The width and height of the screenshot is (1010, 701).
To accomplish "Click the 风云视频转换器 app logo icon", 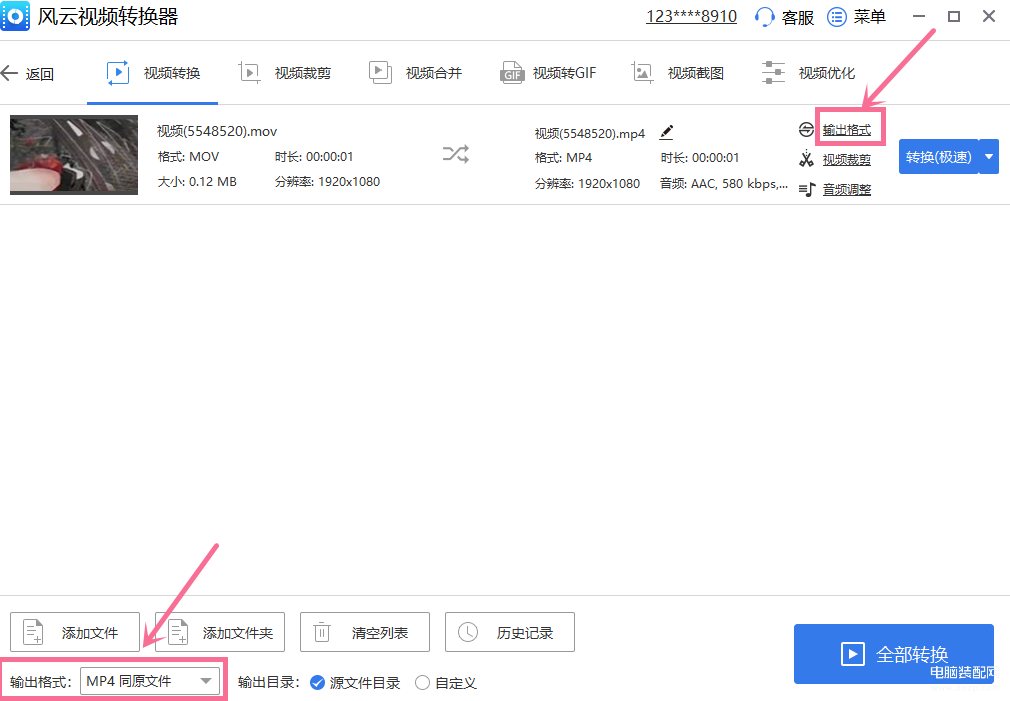I will click(15, 16).
